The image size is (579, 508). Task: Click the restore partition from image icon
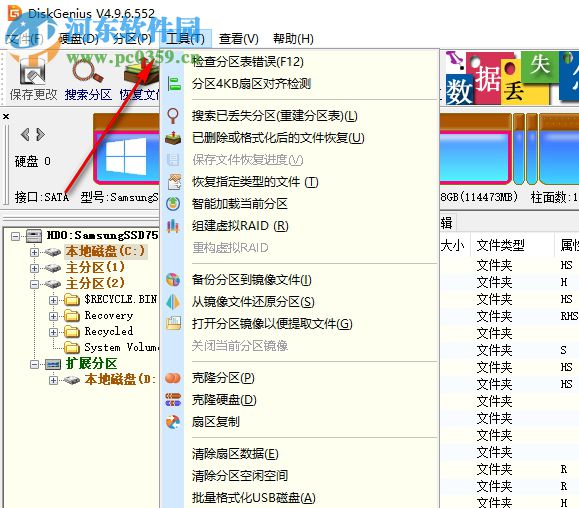click(173, 302)
